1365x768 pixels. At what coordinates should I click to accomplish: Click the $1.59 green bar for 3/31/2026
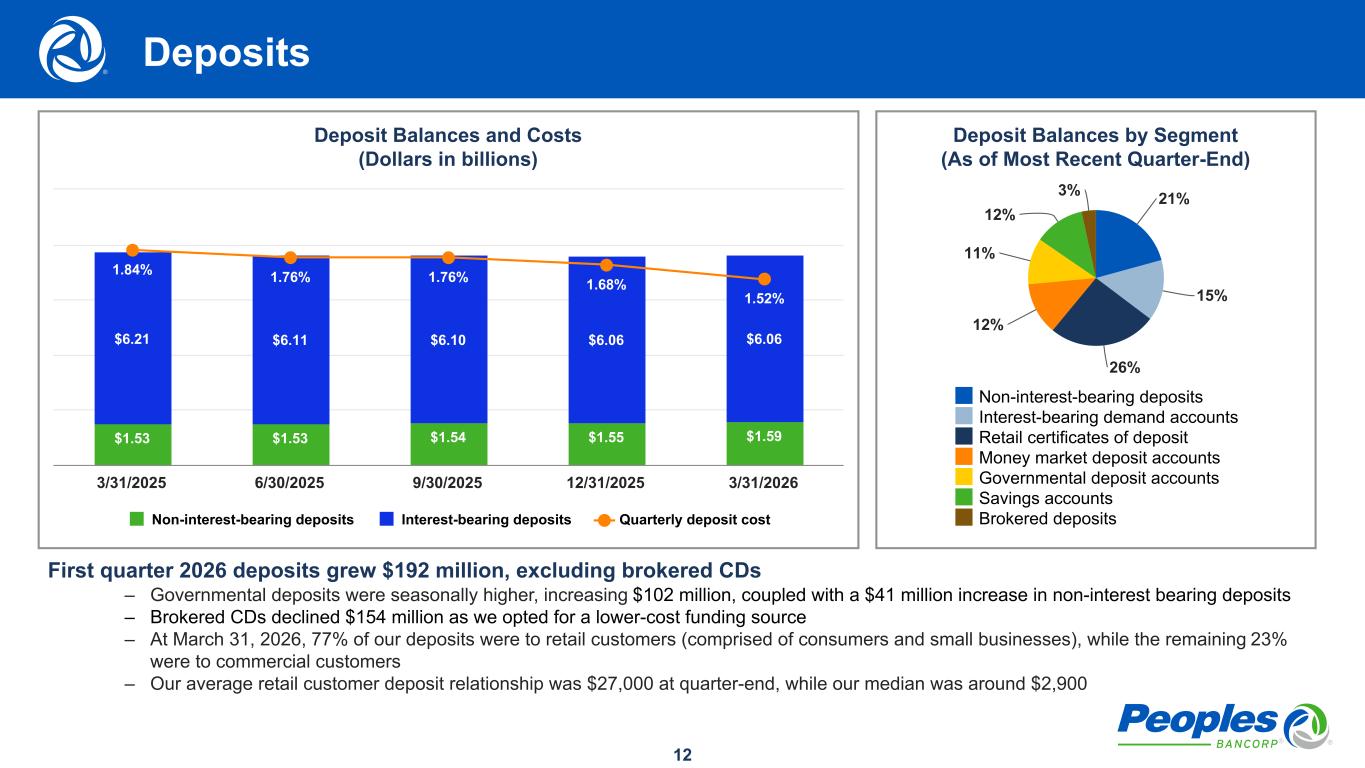tap(764, 442)
